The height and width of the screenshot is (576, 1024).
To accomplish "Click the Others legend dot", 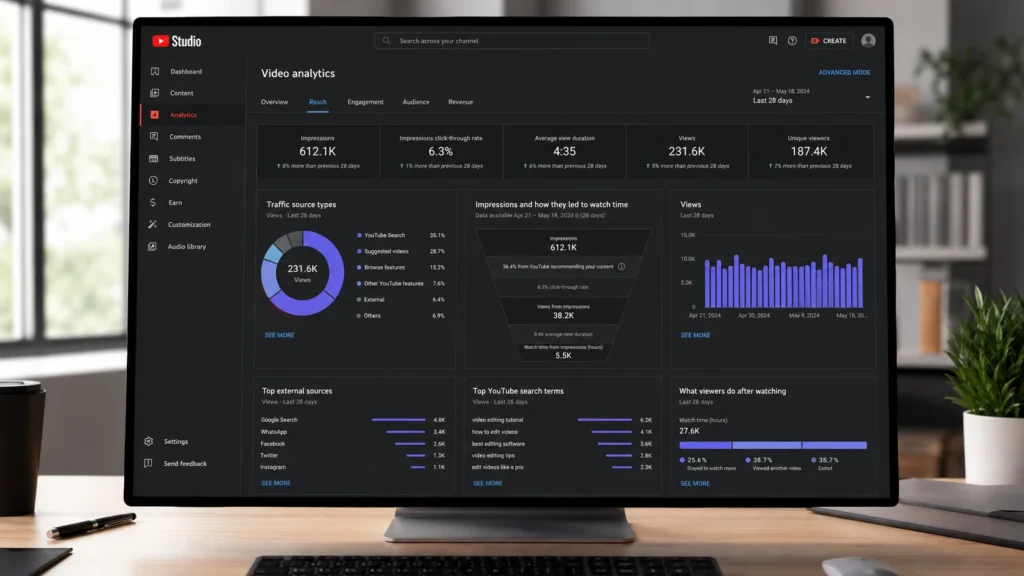I will (359, 315).
